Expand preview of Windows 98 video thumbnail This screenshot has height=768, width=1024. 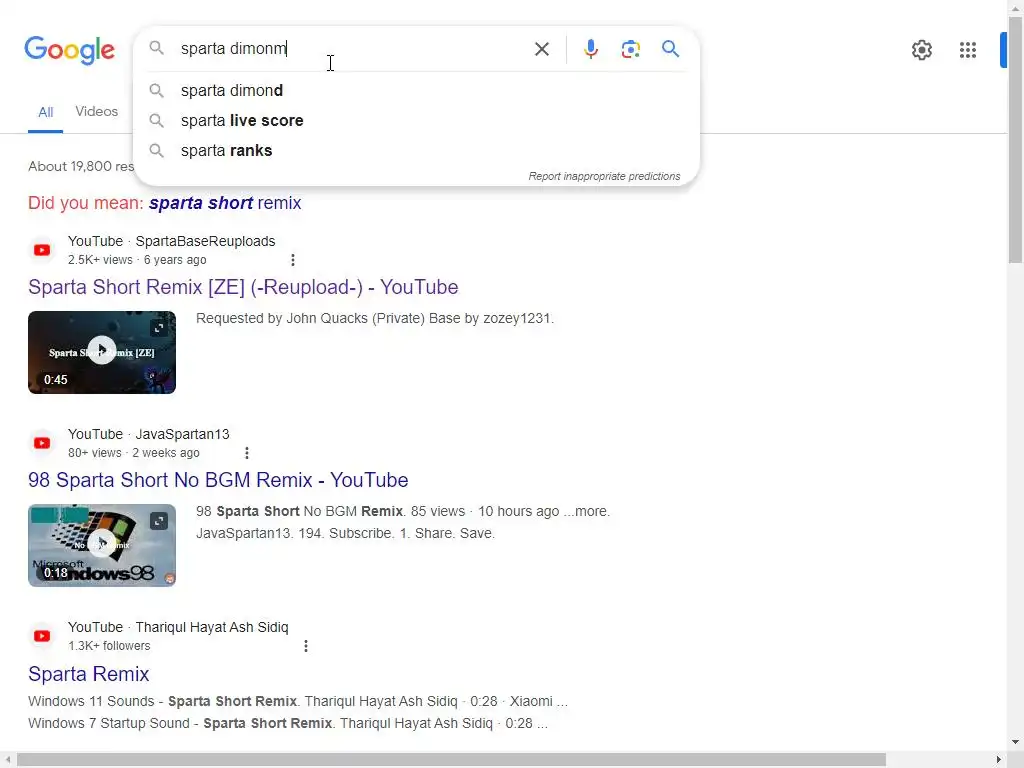point(159,520)
